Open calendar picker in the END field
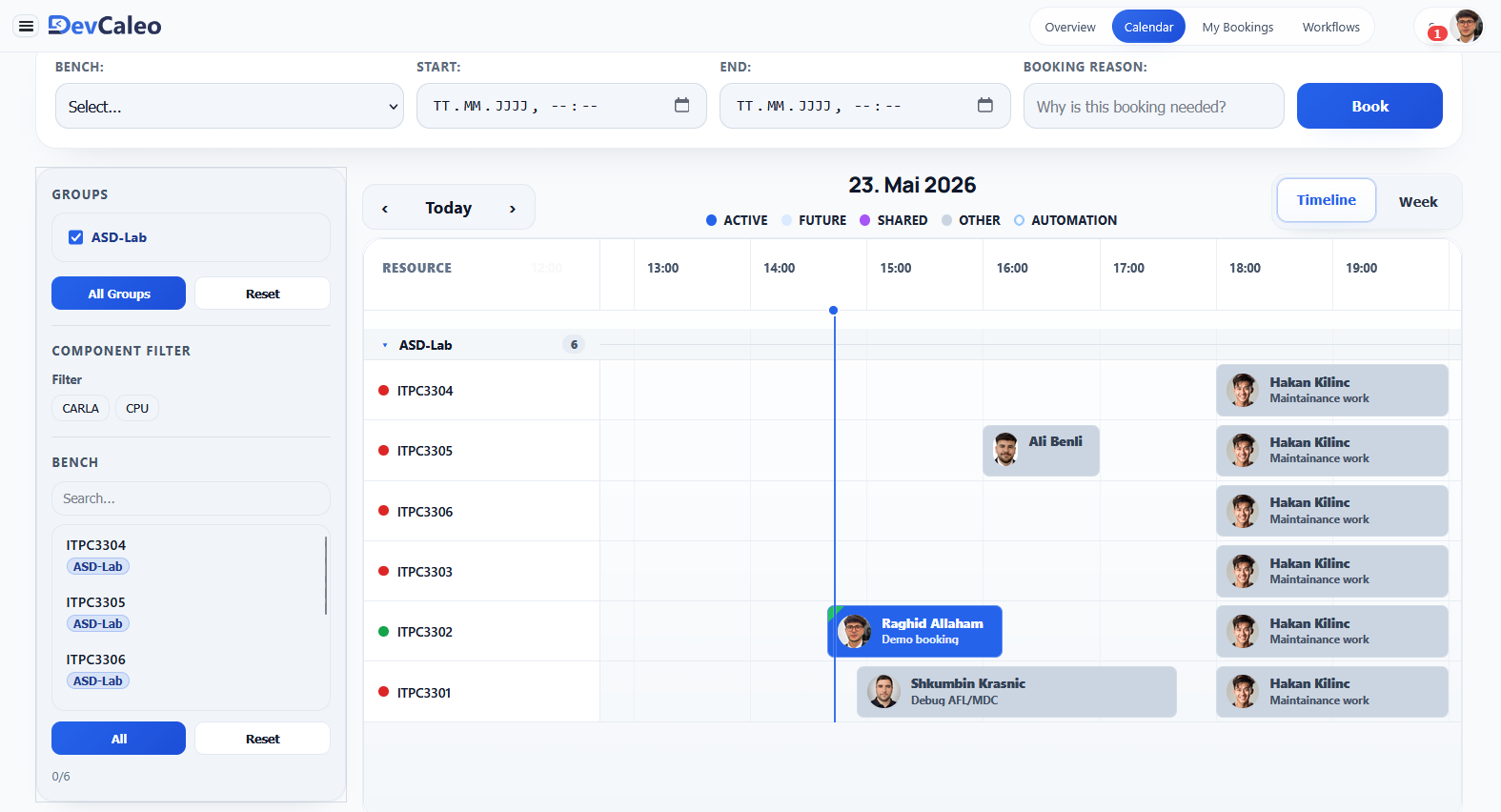 click(984, 105)
